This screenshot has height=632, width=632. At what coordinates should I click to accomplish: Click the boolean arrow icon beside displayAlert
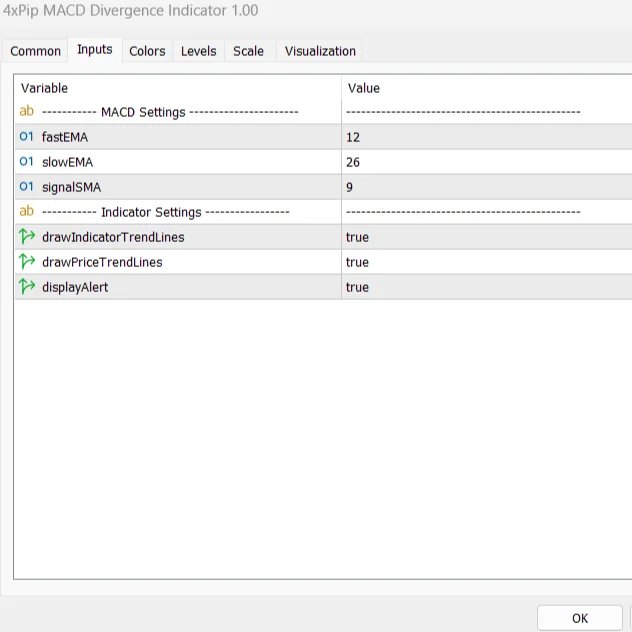(x=27, y=287)
